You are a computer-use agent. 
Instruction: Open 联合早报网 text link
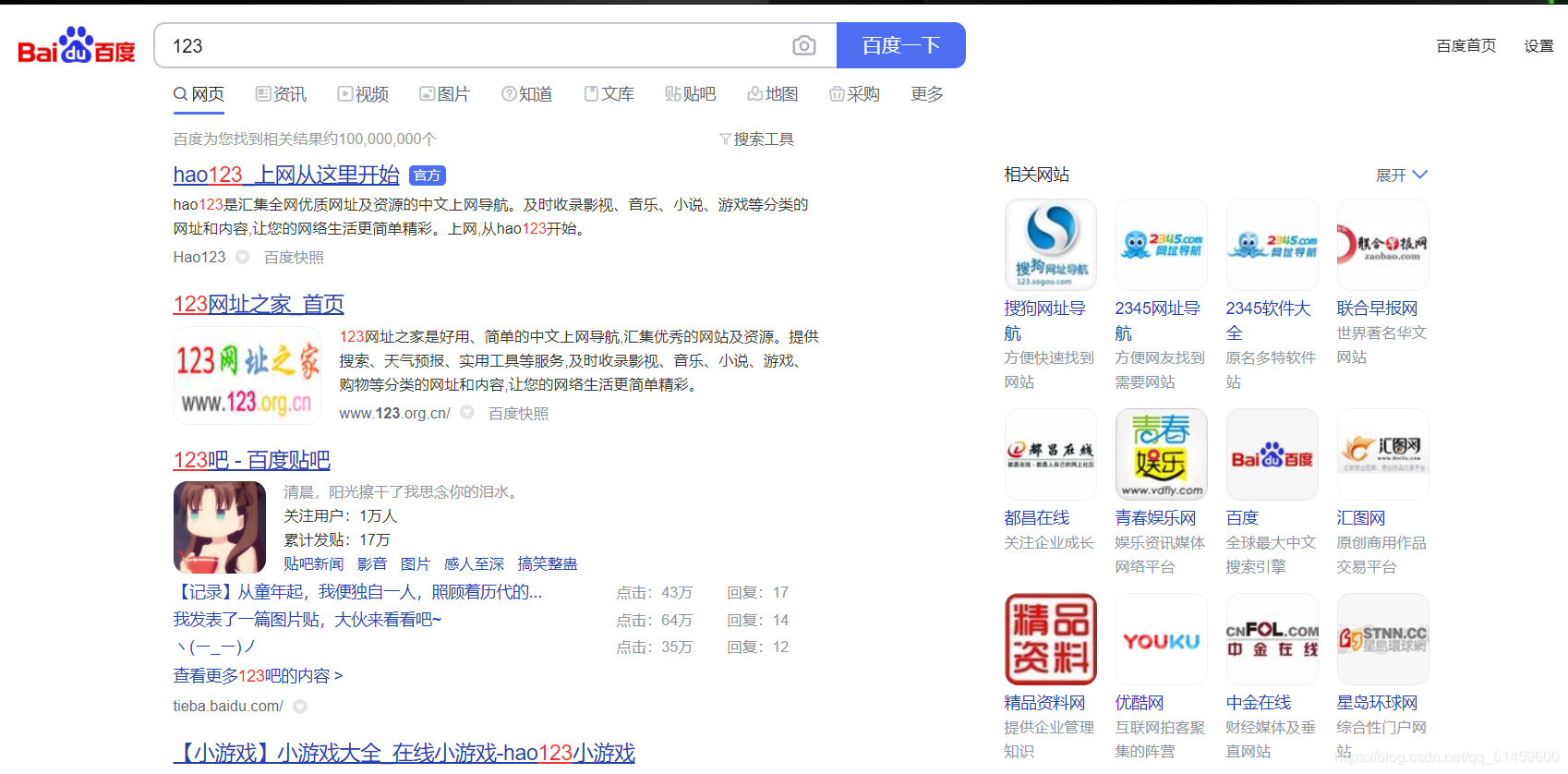(1377, 308)
